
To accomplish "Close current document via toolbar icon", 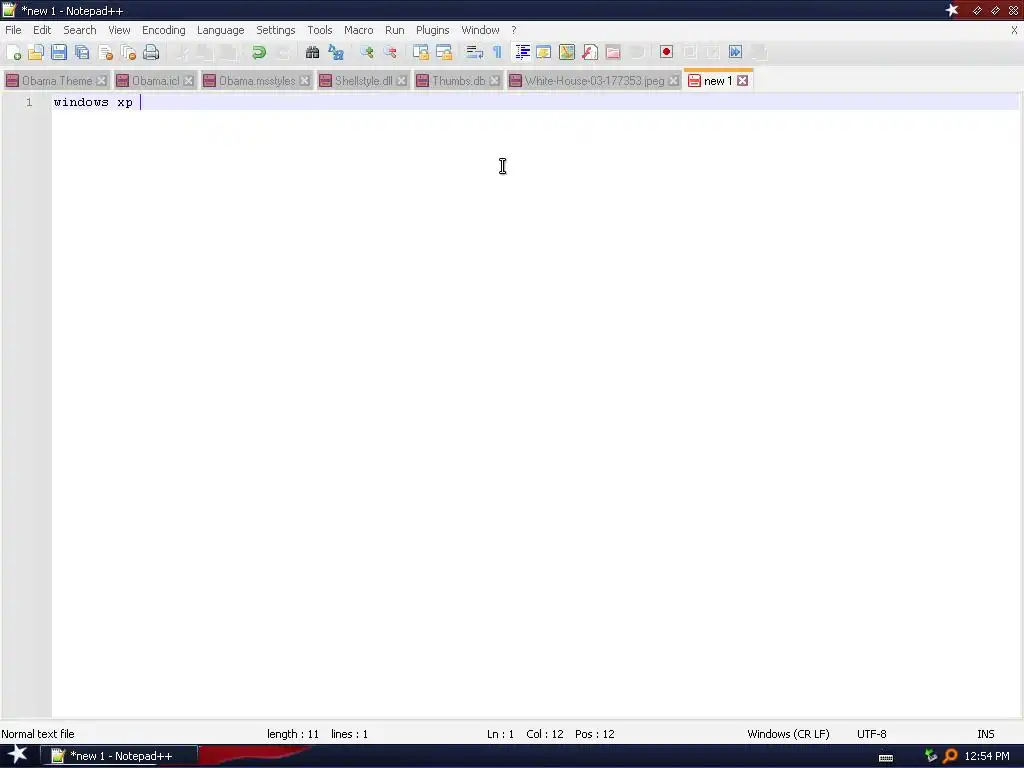I will click(105, 52).
